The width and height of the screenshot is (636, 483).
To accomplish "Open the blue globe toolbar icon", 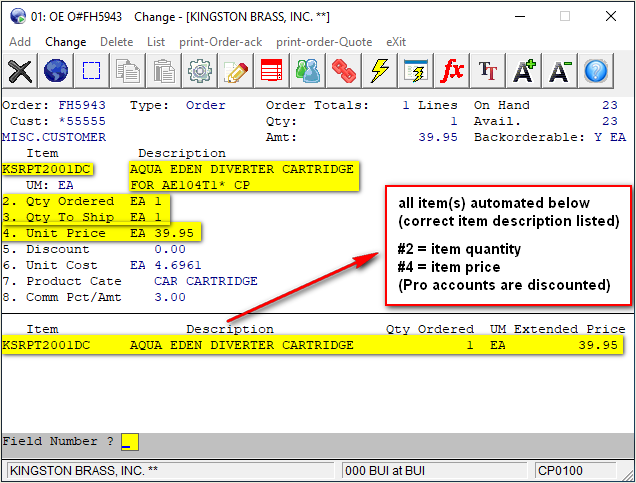I will pos(56,71).
